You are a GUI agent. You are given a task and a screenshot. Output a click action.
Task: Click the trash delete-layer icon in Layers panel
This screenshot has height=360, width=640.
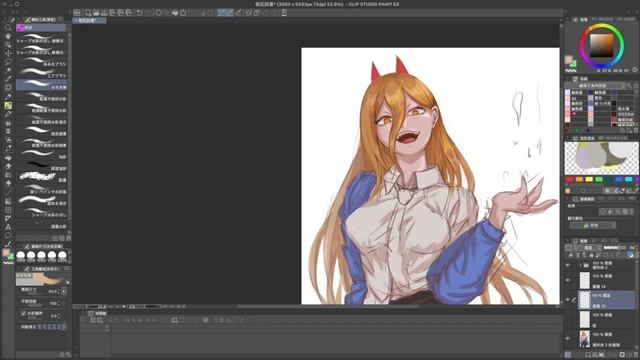635,355
